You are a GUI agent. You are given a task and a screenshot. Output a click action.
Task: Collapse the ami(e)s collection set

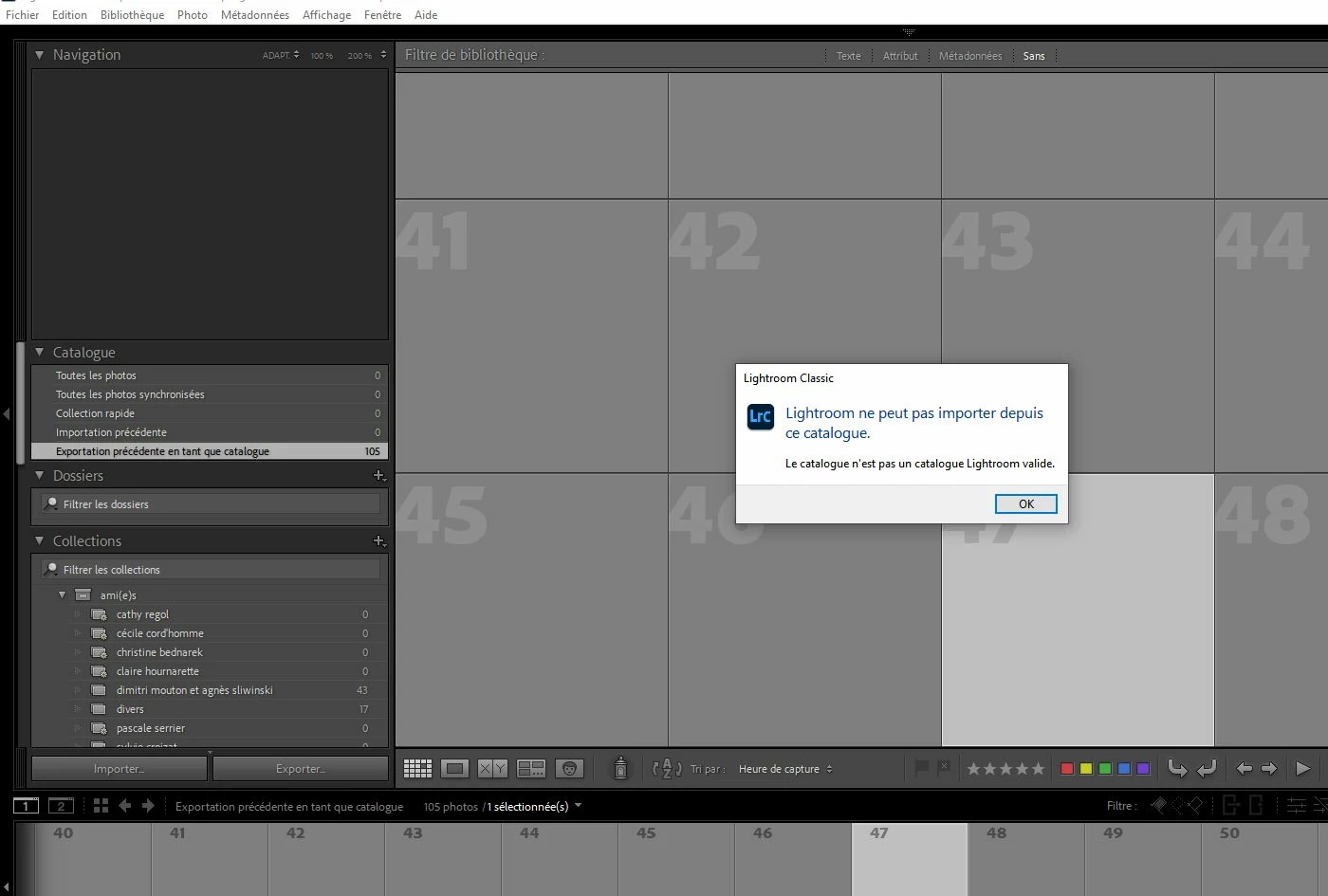coord(63,595)
